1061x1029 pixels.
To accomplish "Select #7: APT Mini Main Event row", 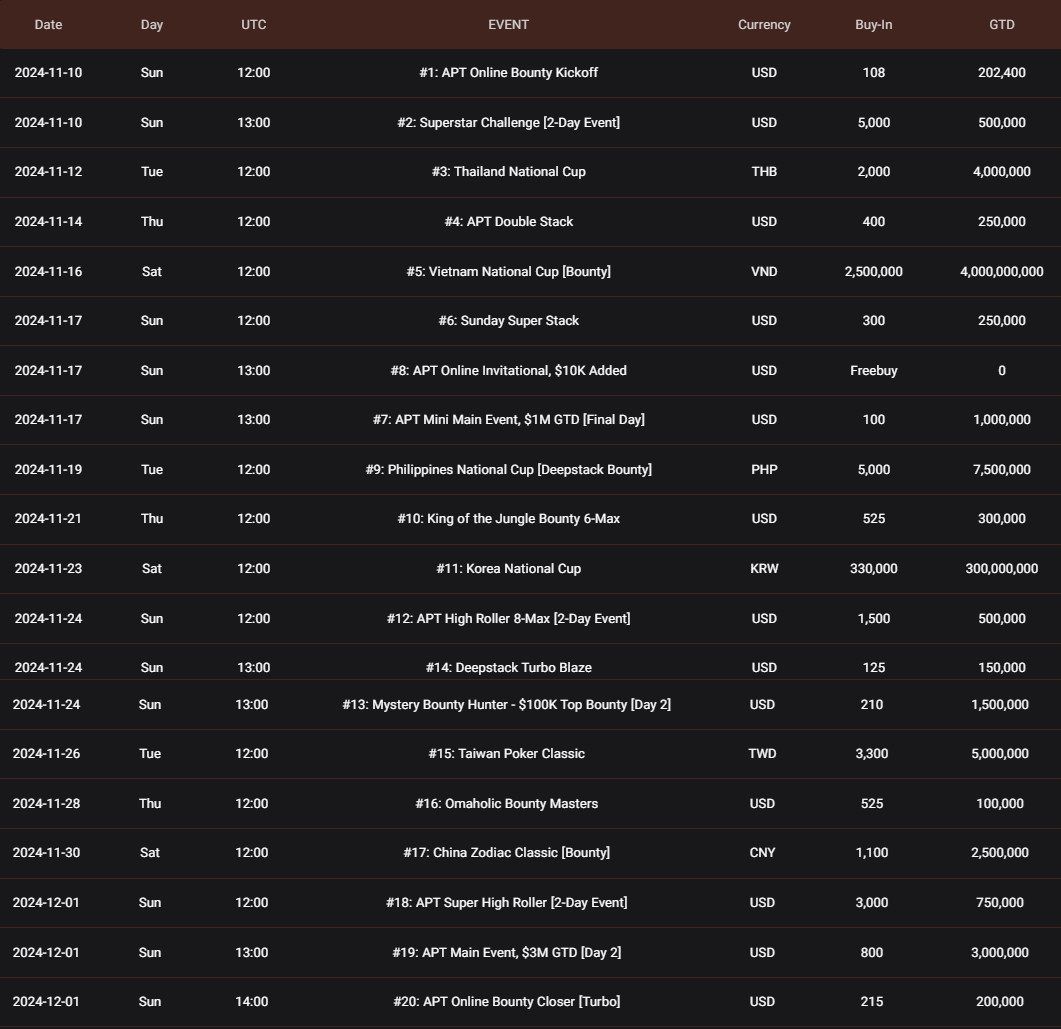I will [x=530, y=419].
